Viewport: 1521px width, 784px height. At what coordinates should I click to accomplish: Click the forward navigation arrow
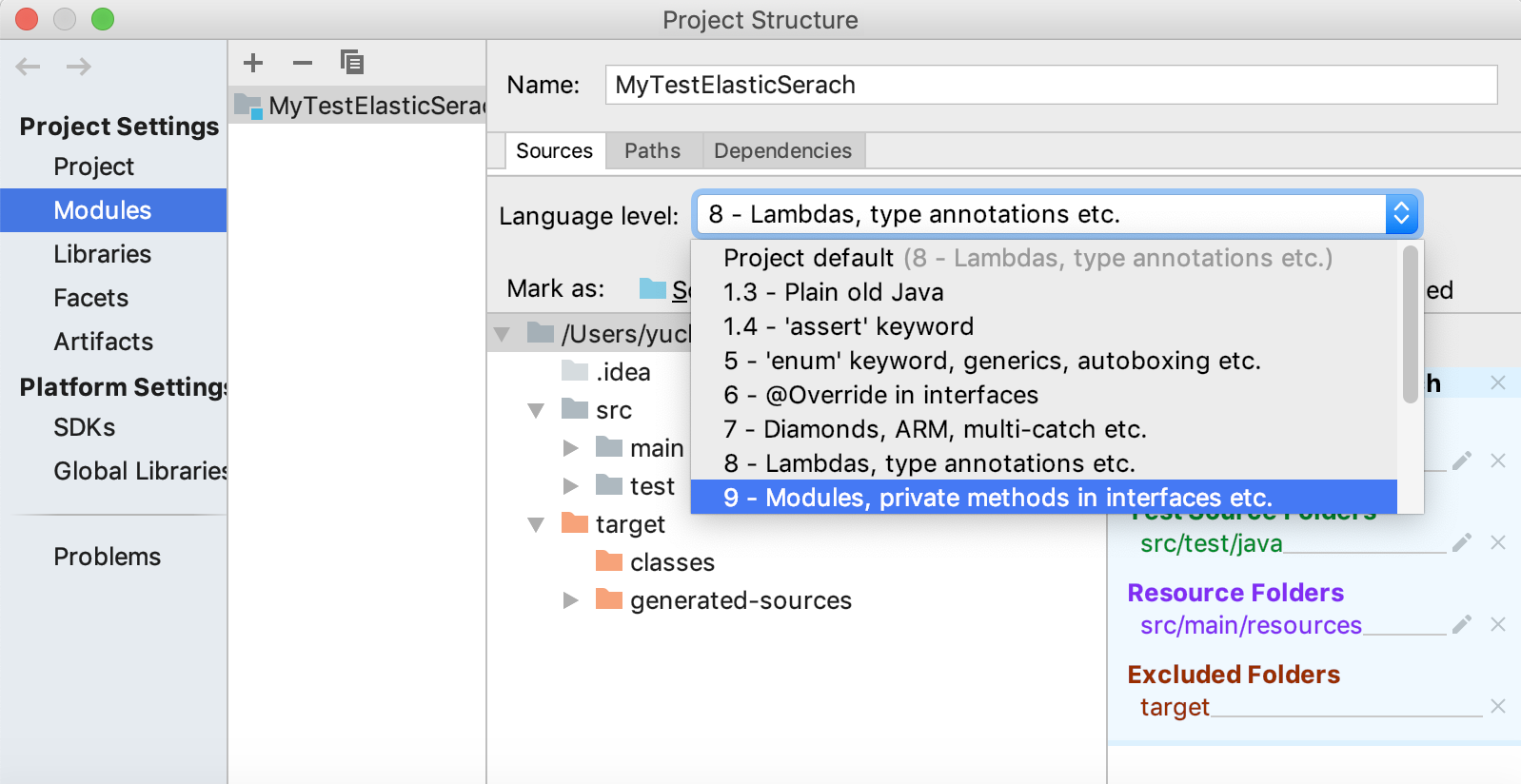click(79, 67)
